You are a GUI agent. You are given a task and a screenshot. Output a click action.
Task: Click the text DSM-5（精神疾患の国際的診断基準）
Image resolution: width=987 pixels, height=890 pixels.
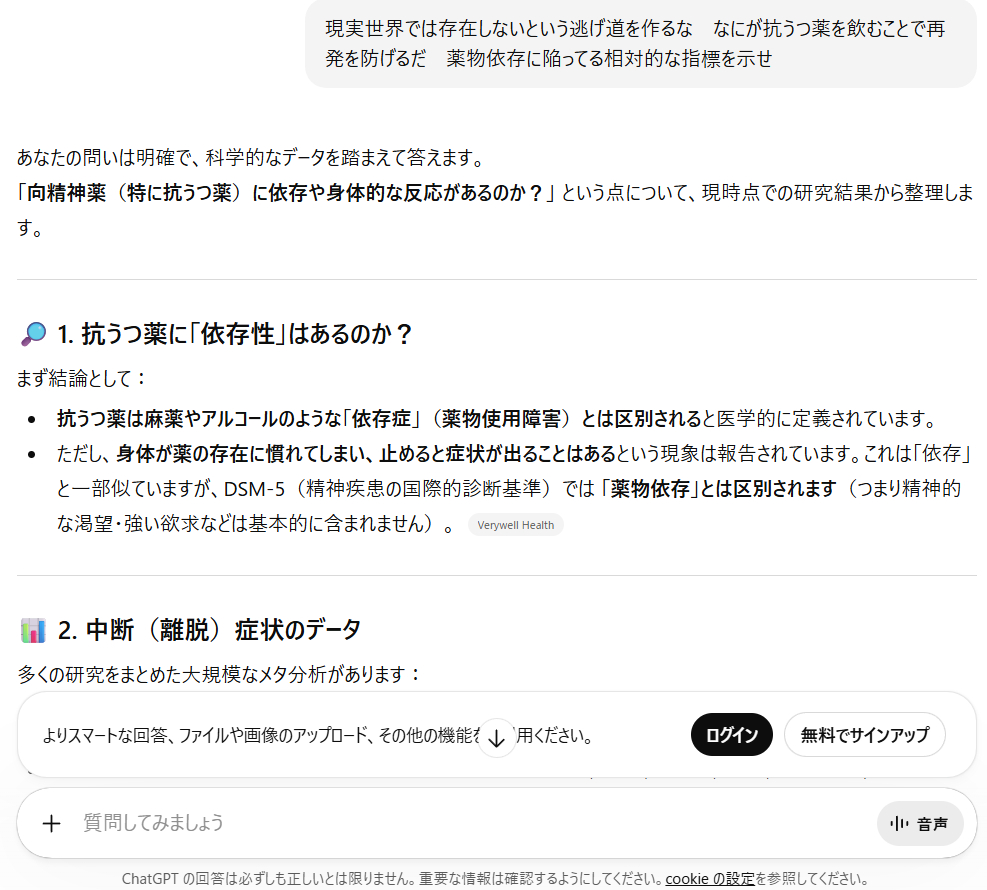point(389,488)
